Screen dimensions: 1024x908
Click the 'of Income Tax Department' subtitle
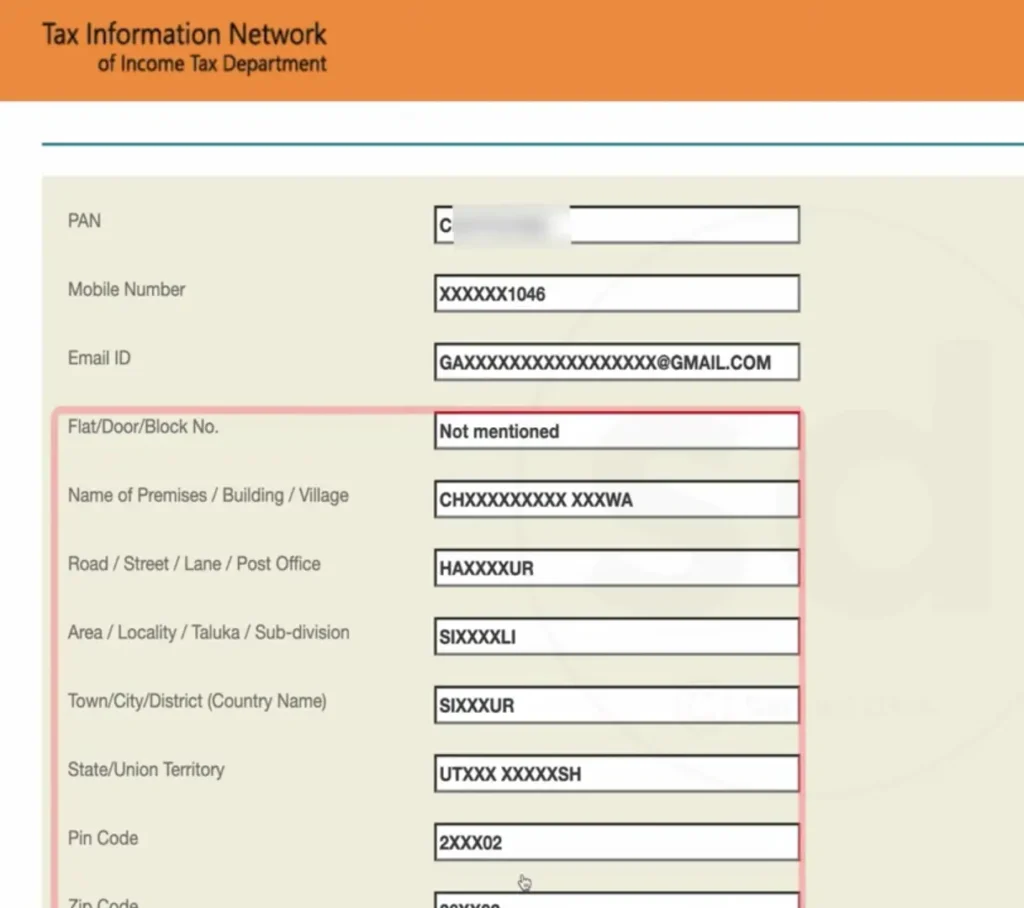pos(212,64)
